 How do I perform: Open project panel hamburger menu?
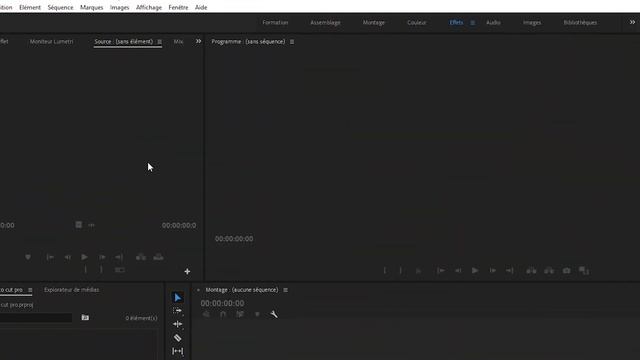pos(30,290)
